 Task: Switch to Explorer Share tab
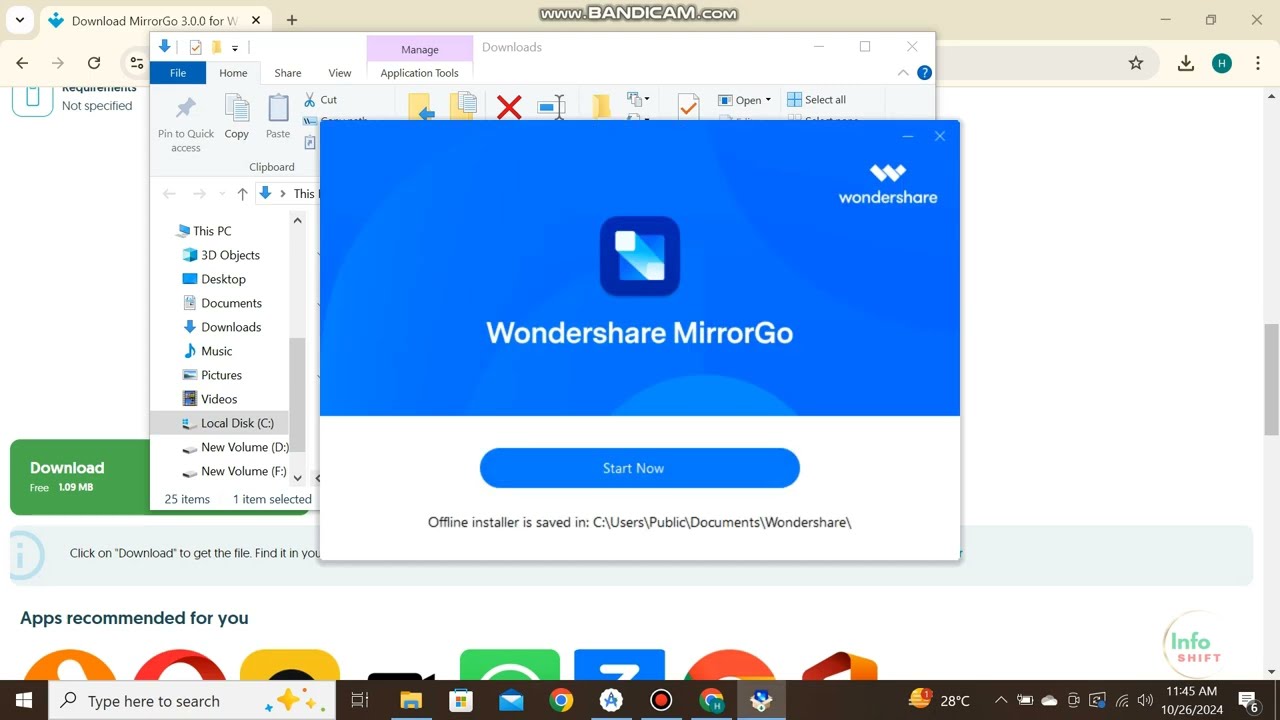[288, 73]
